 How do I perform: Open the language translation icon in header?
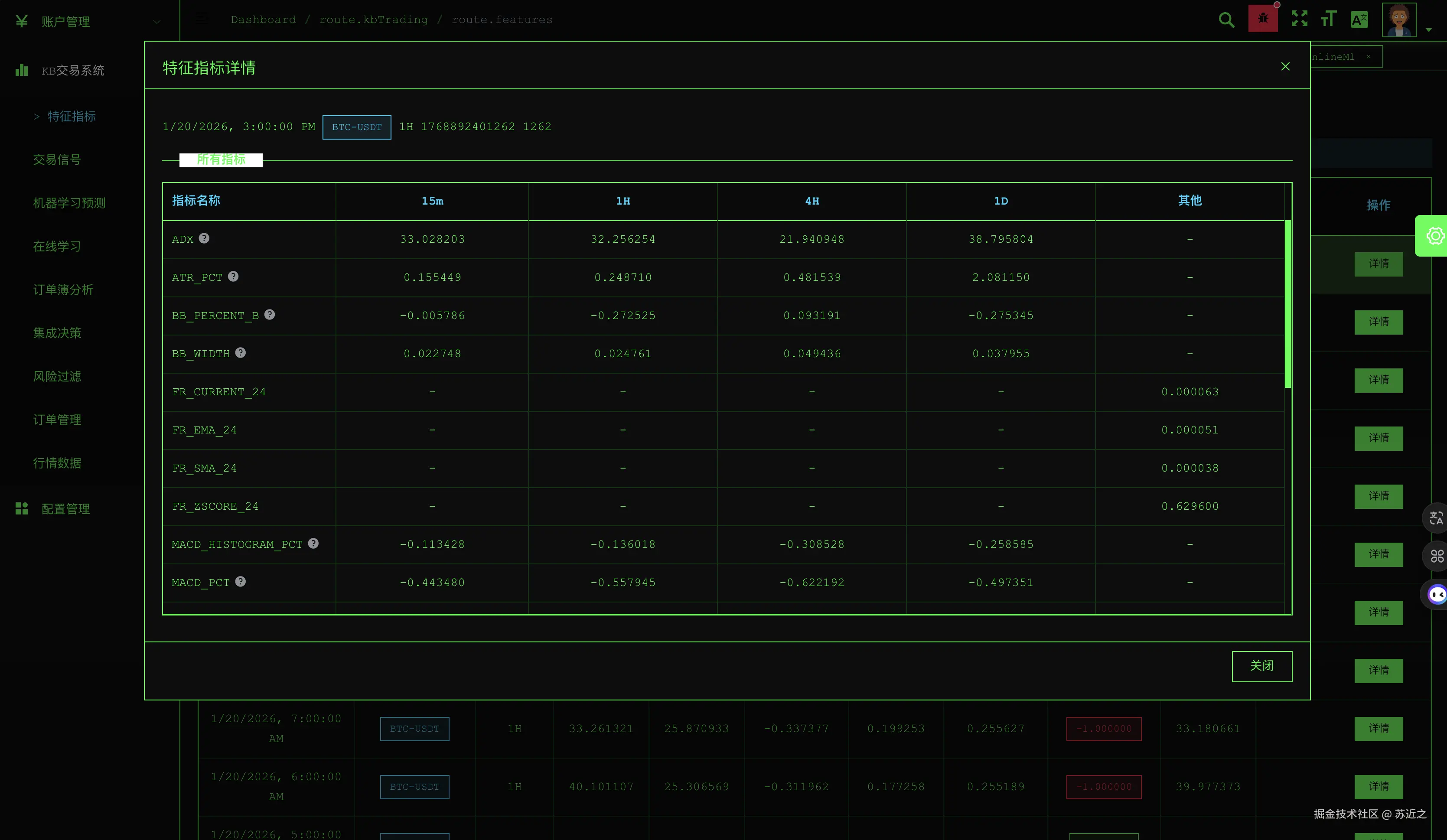point(1359,20)
